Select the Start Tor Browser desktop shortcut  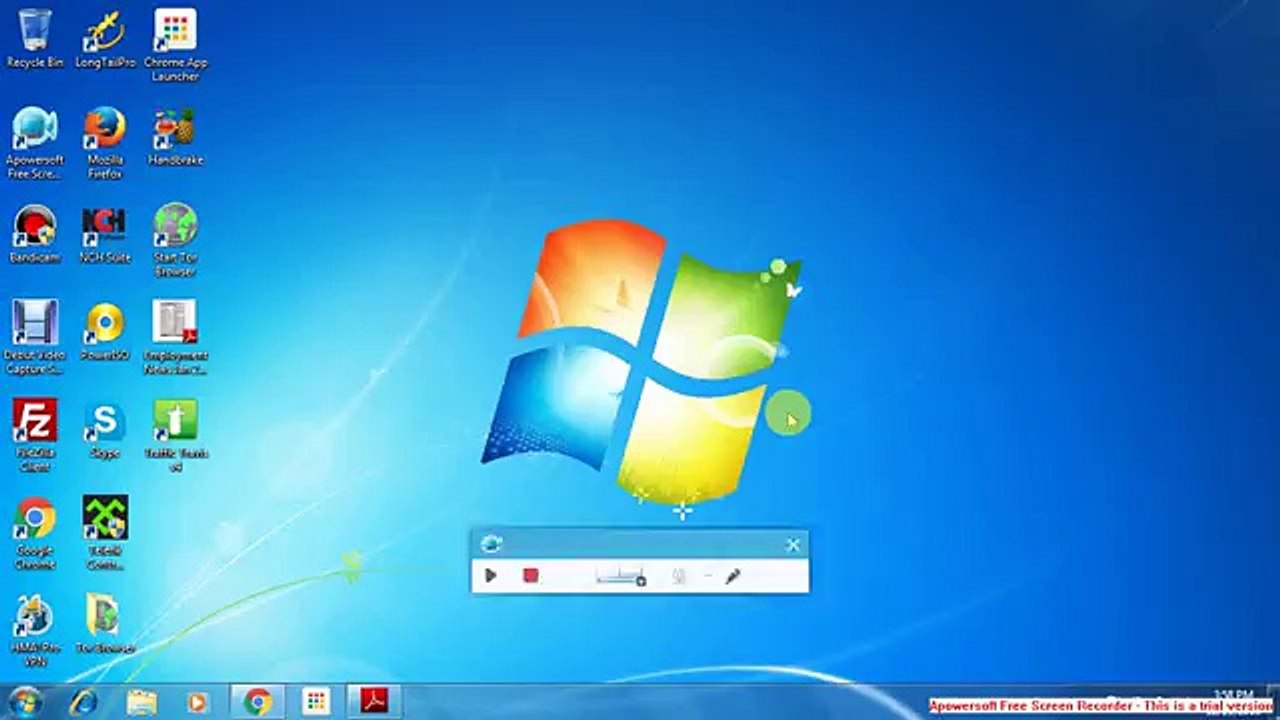pyautogui.click(x=175, y=241)
